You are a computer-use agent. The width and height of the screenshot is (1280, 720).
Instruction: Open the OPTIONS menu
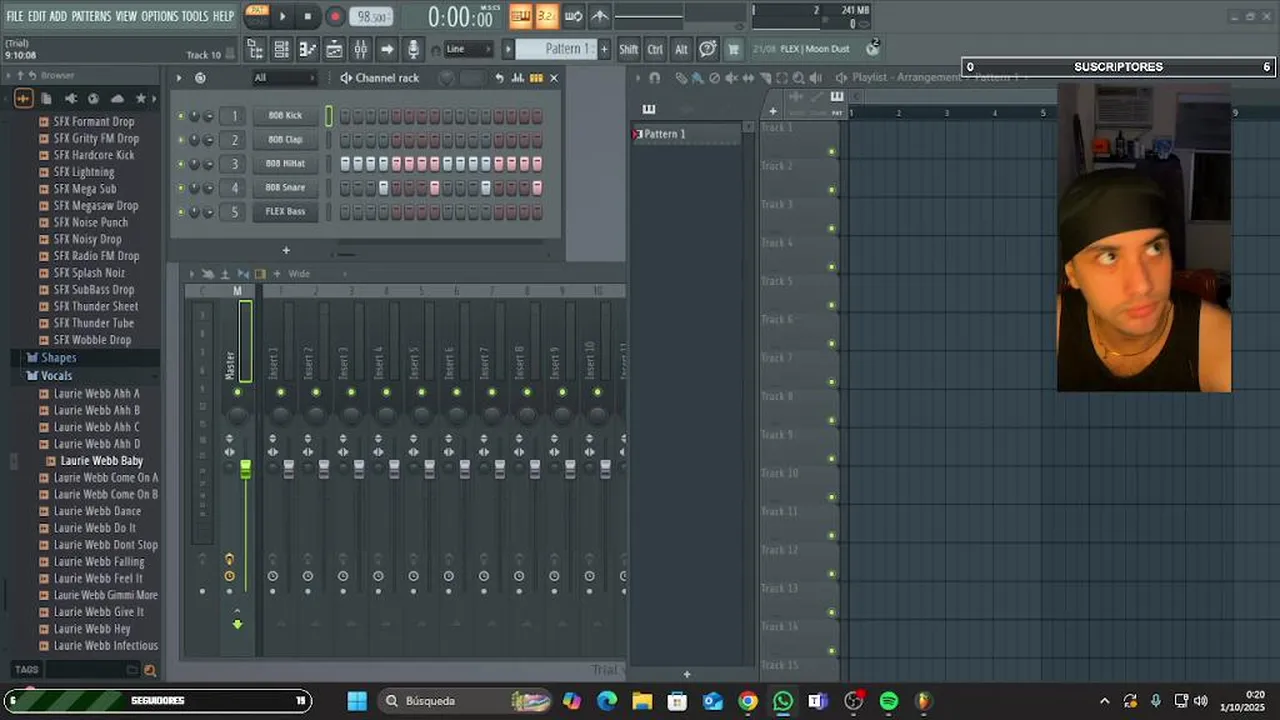click(x=159, y=16)
